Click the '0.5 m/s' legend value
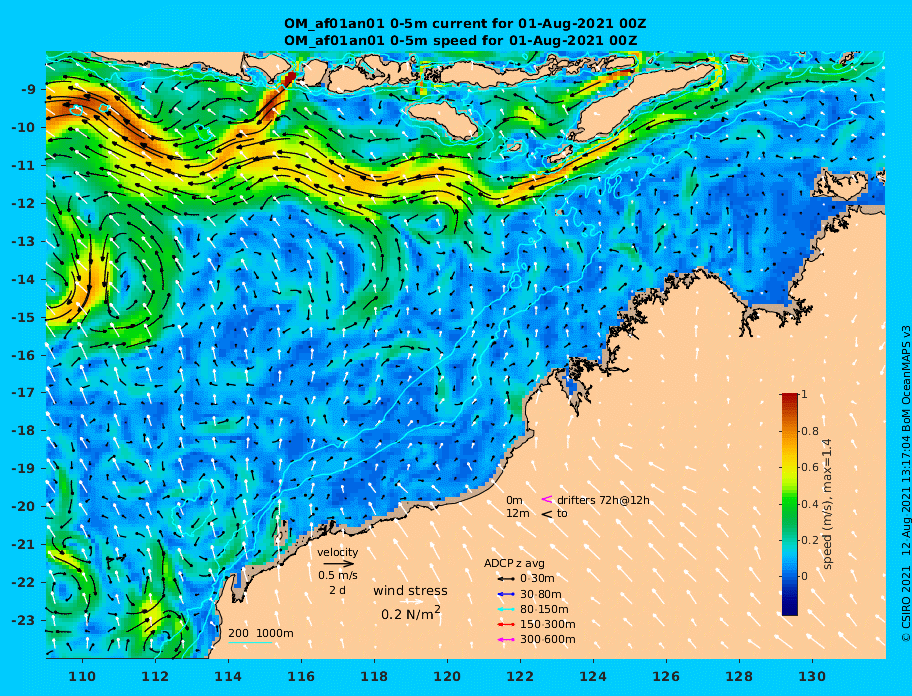The width and height of the screenshot is (912, 696). [x=338, y=575]
